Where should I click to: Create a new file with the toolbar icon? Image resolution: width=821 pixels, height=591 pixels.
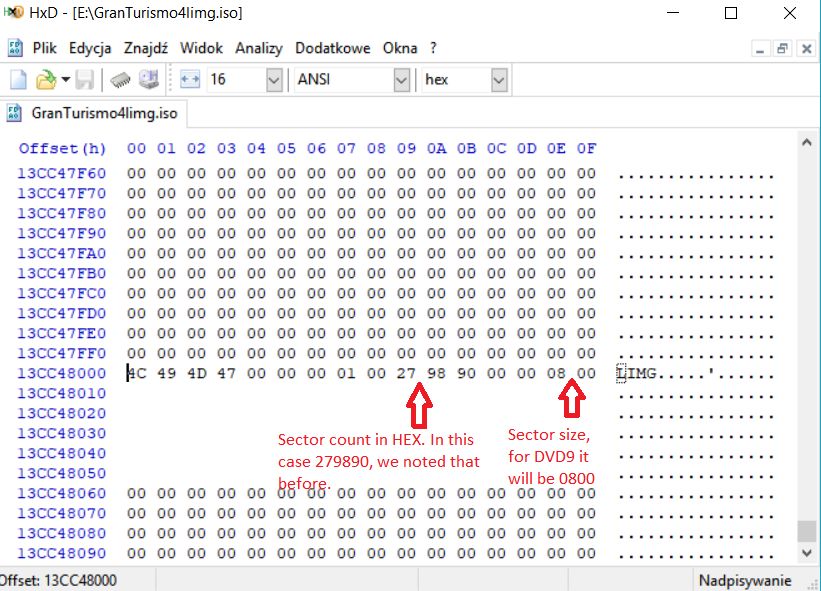18,80
